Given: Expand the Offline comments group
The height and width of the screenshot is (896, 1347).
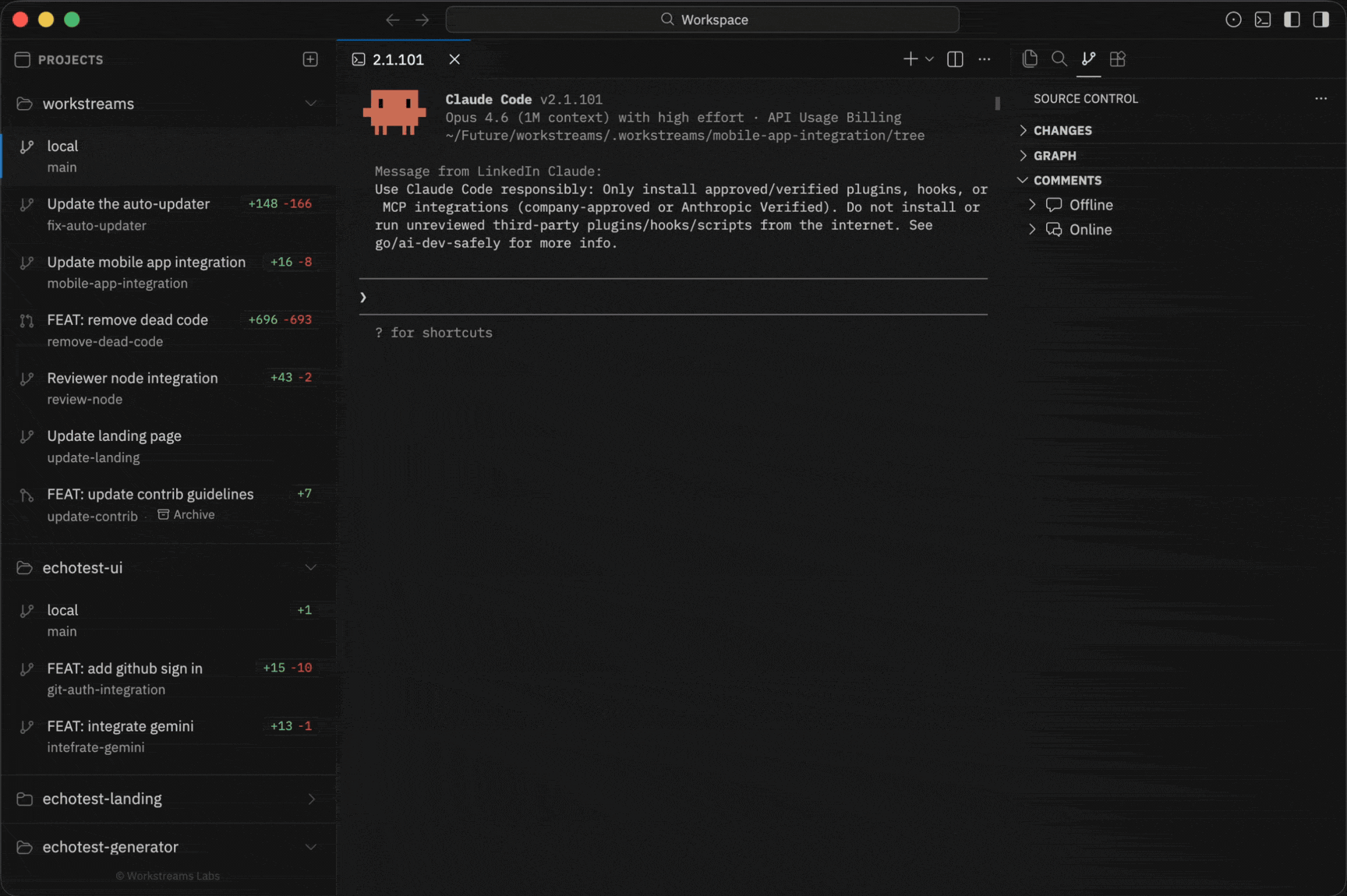Looking at the screenshot, I should [x=1032, y=204].
